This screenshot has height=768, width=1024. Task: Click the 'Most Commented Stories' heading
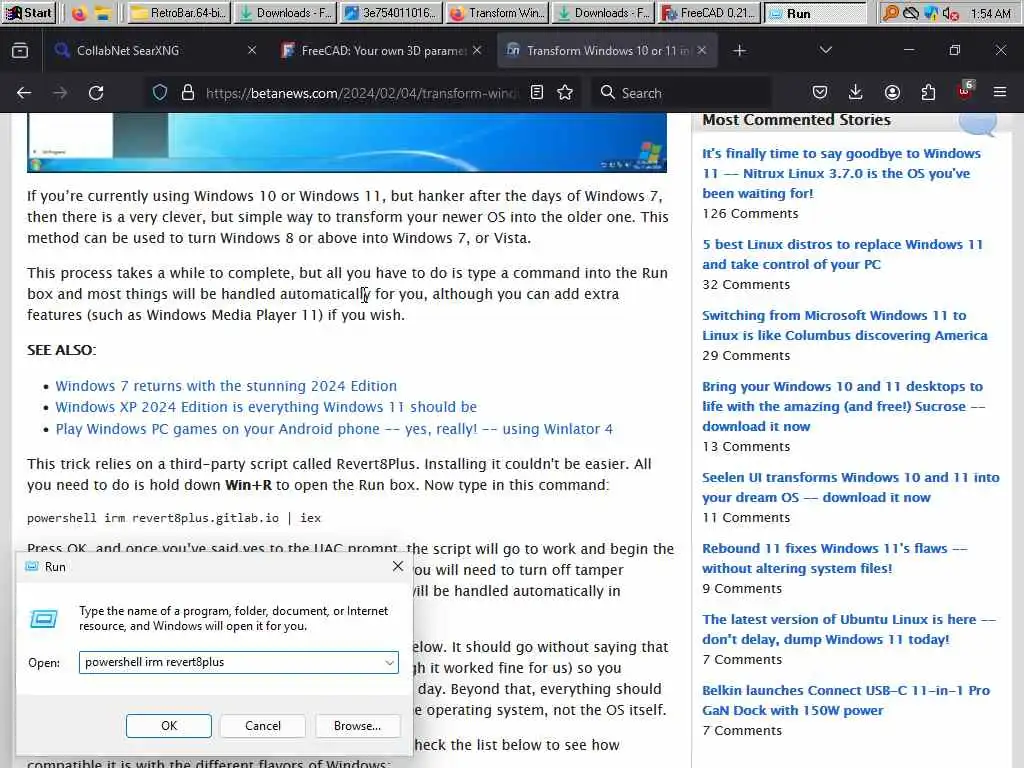click(x=796, y=120)
